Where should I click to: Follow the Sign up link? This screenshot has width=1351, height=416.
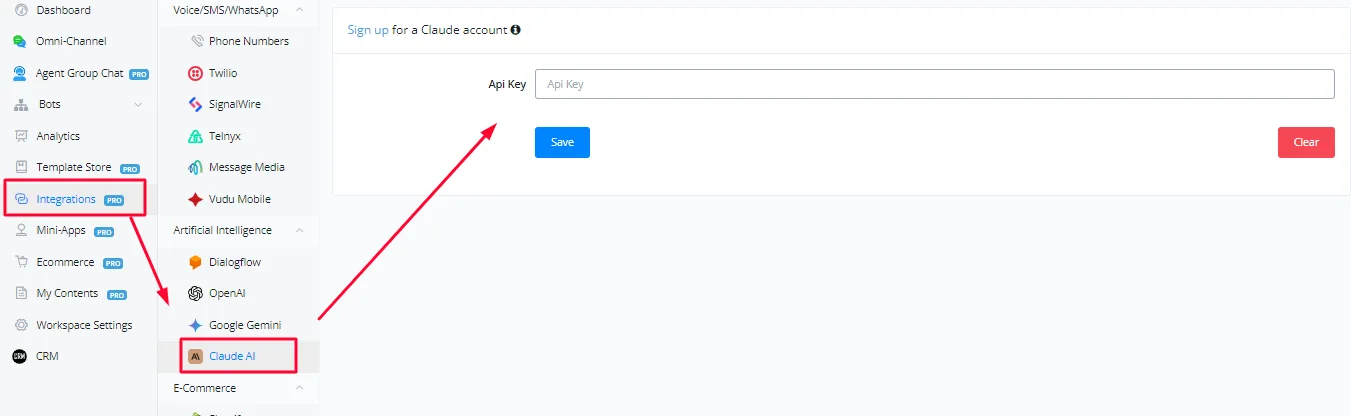point(368,30)
